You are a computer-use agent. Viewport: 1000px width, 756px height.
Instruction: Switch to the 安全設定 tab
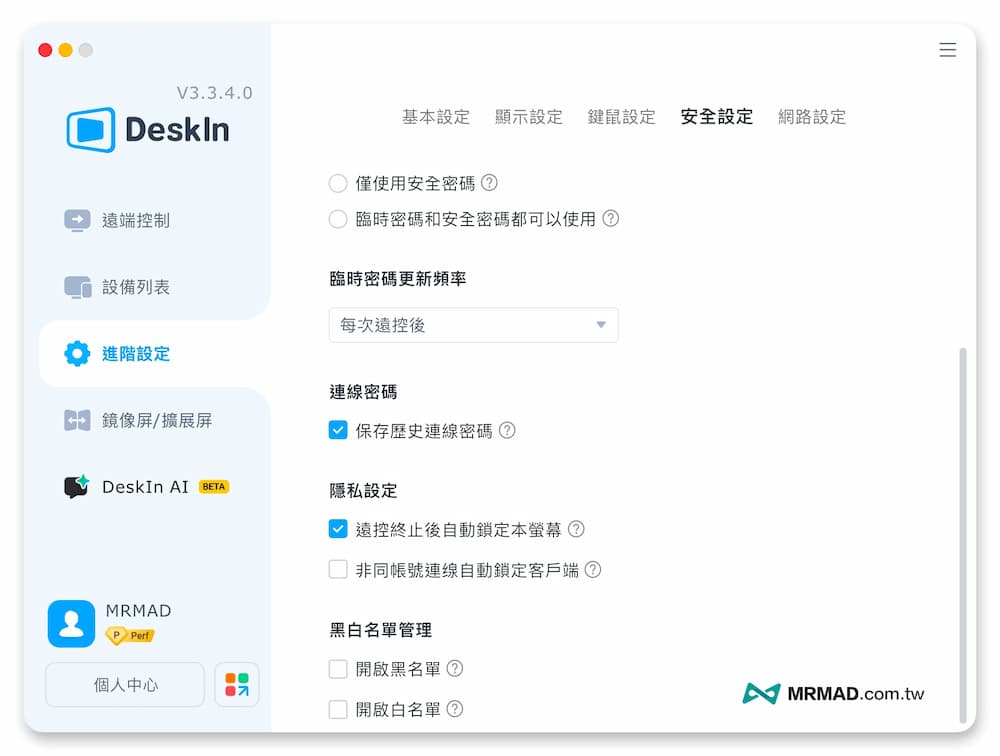pos(716,116)
